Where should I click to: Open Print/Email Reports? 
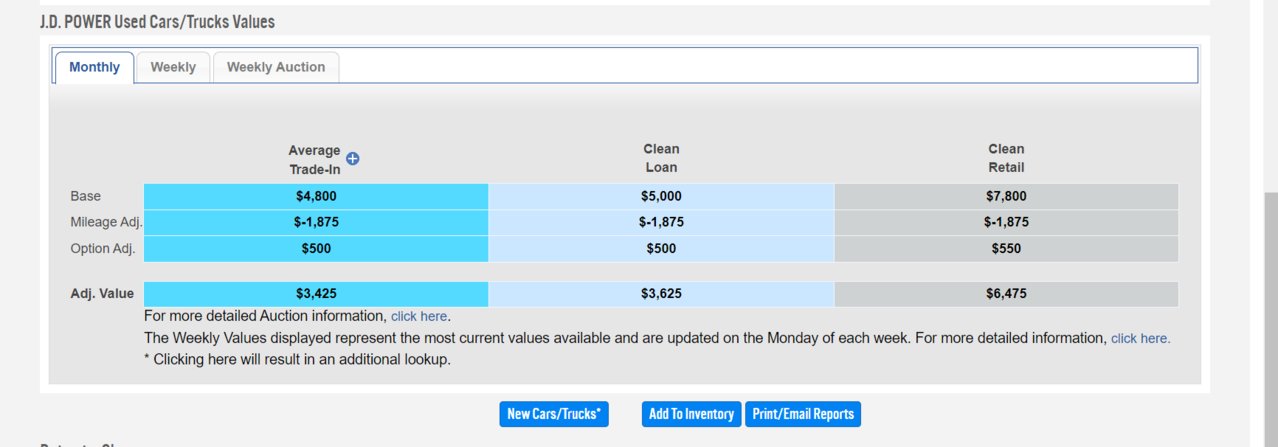coord(803,414)
